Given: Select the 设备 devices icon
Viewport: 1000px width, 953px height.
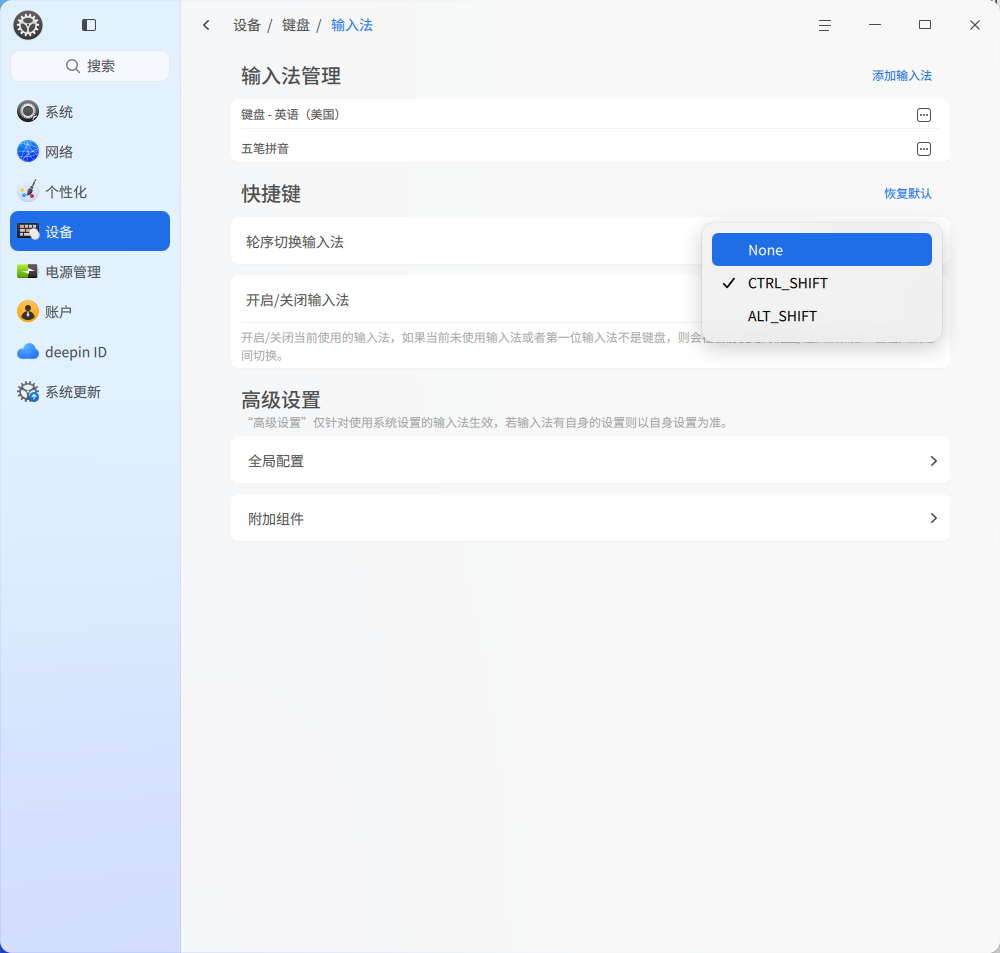Looking at the screenshot, I should pyautogui.click(x=27, y=231).
